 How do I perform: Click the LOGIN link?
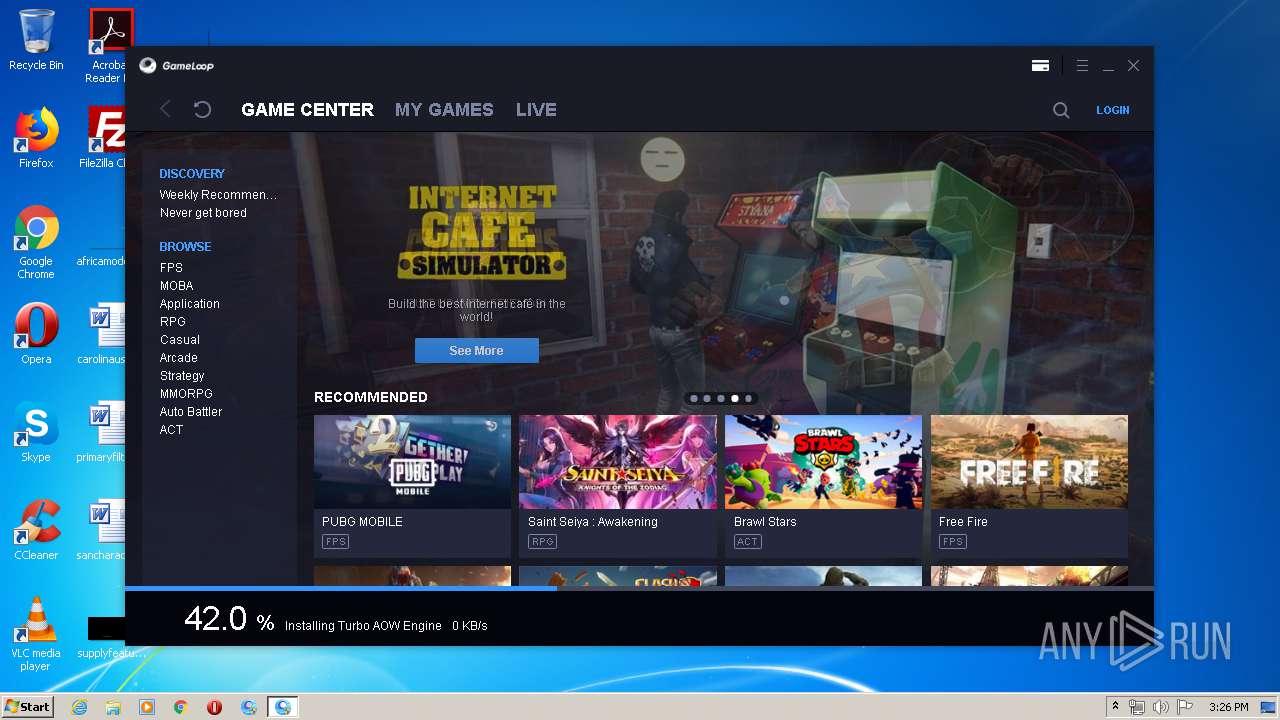(1112, 110)
